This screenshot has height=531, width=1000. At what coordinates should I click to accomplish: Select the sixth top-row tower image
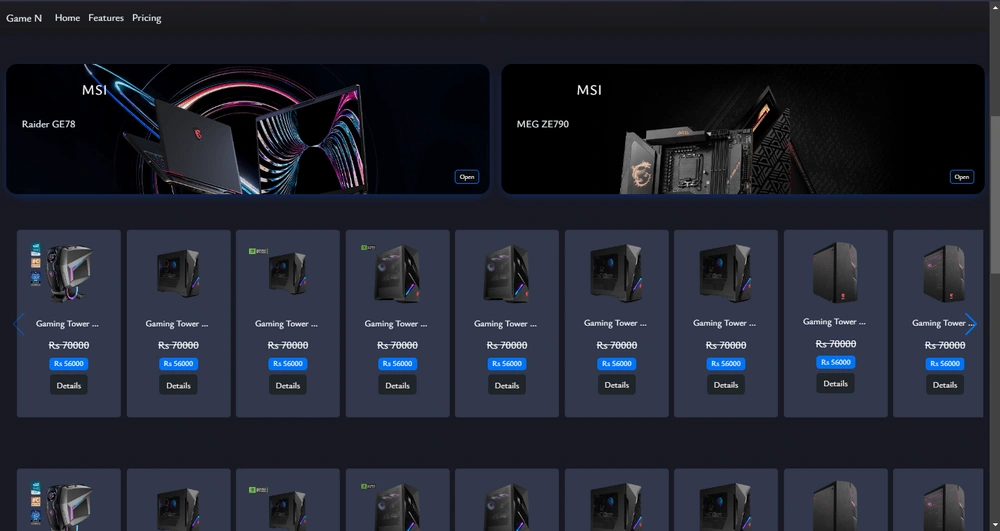coord(616,273)
